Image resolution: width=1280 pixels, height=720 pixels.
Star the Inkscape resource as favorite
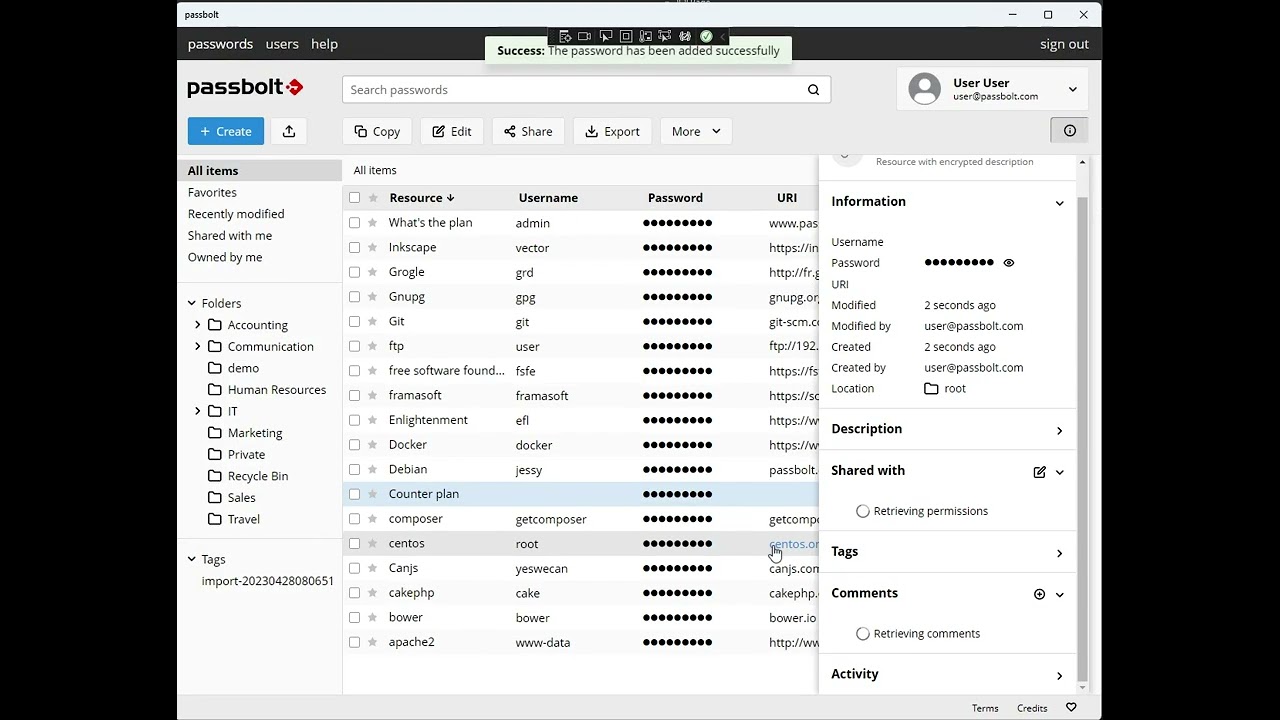[x=373, y=248]
